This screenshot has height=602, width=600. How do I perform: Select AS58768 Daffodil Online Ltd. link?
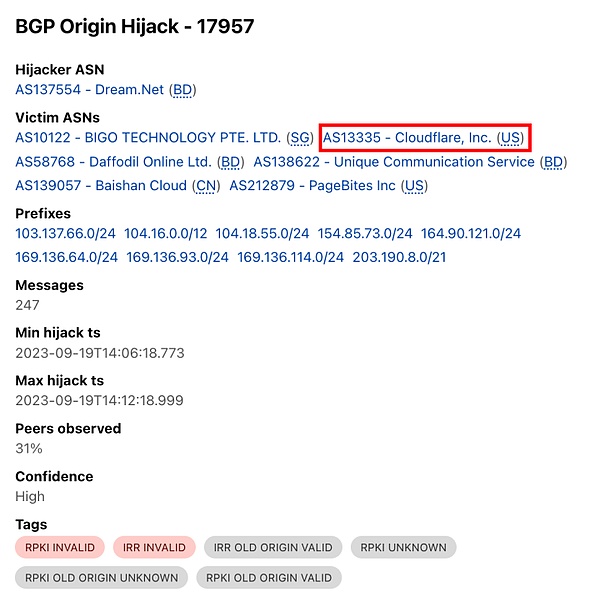pos(113,161)
